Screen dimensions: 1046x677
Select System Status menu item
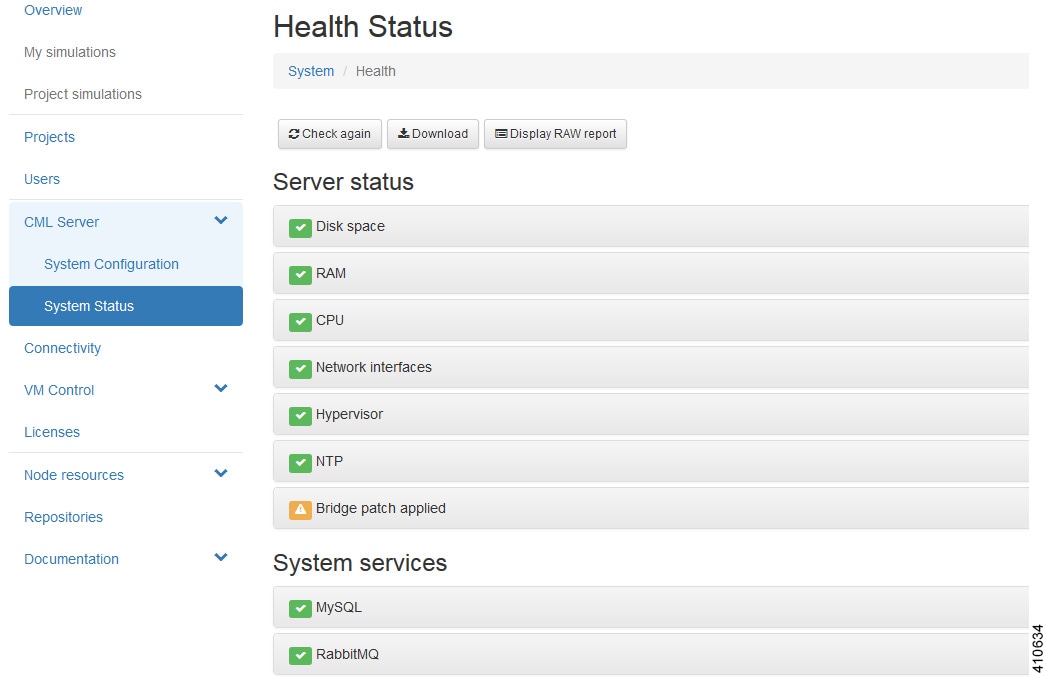[89, 306]
